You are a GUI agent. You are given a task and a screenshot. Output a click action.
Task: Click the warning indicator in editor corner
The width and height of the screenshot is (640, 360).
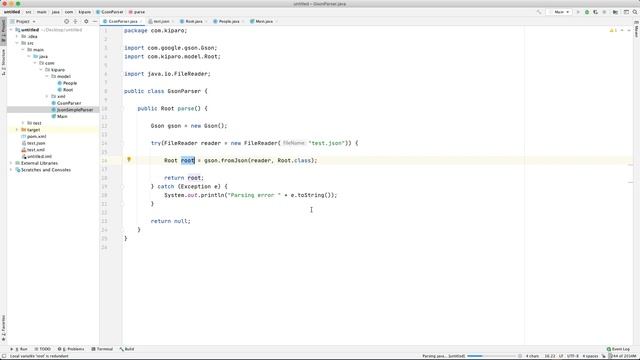click(x=613, y=30)
